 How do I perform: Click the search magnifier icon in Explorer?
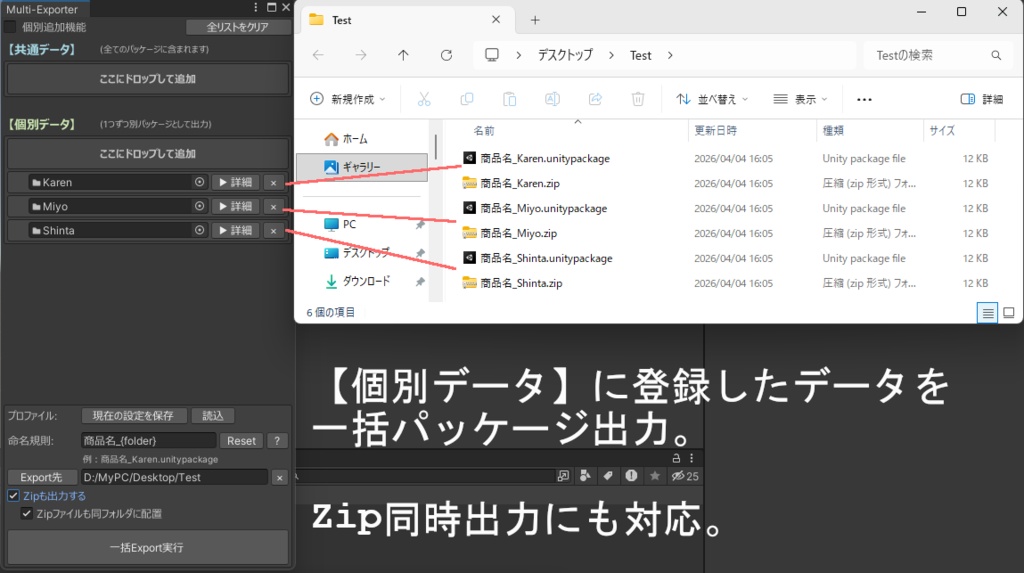tap(996, 56)
